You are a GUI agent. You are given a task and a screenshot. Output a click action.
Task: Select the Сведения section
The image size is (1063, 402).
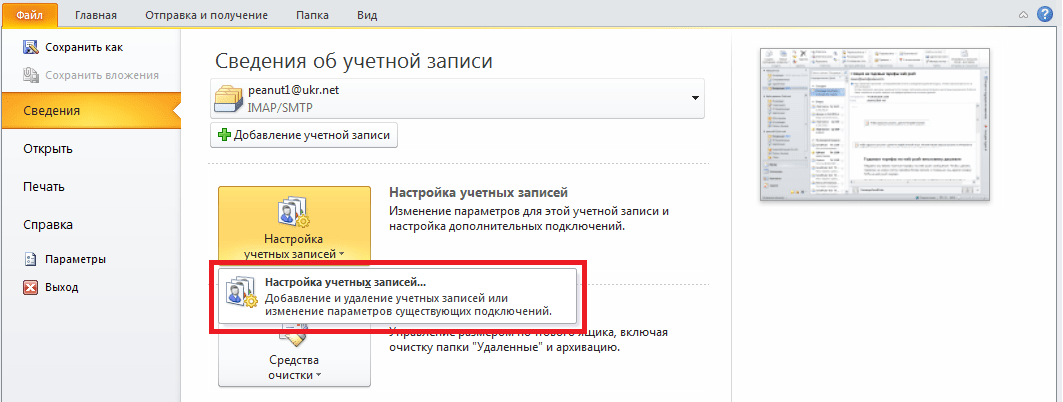91,110
